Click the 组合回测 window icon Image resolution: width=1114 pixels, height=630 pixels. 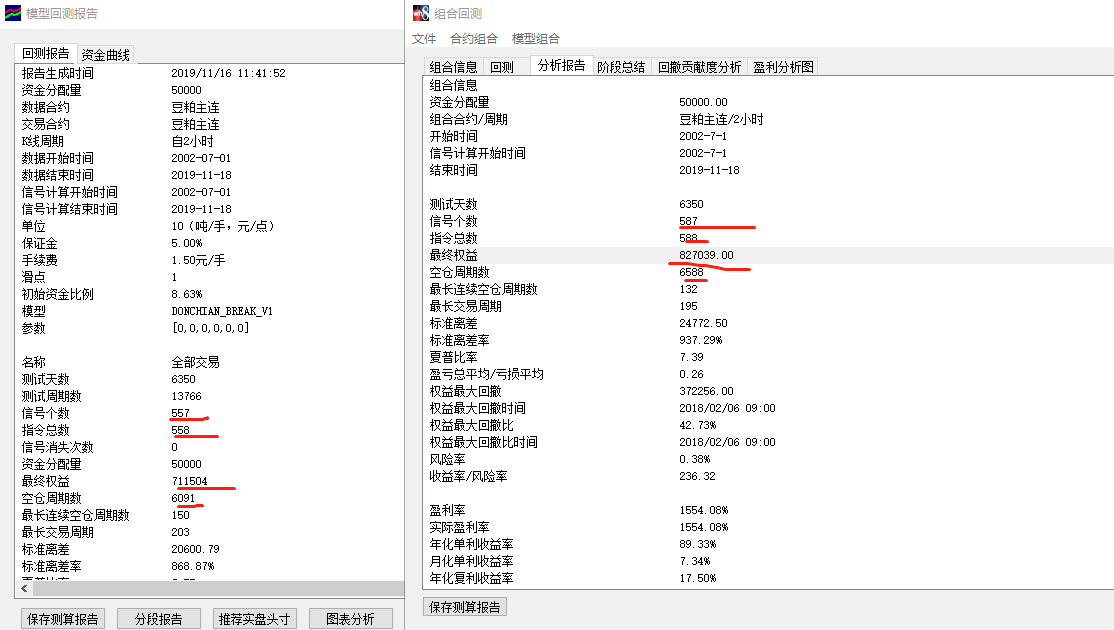coord(421,13)
